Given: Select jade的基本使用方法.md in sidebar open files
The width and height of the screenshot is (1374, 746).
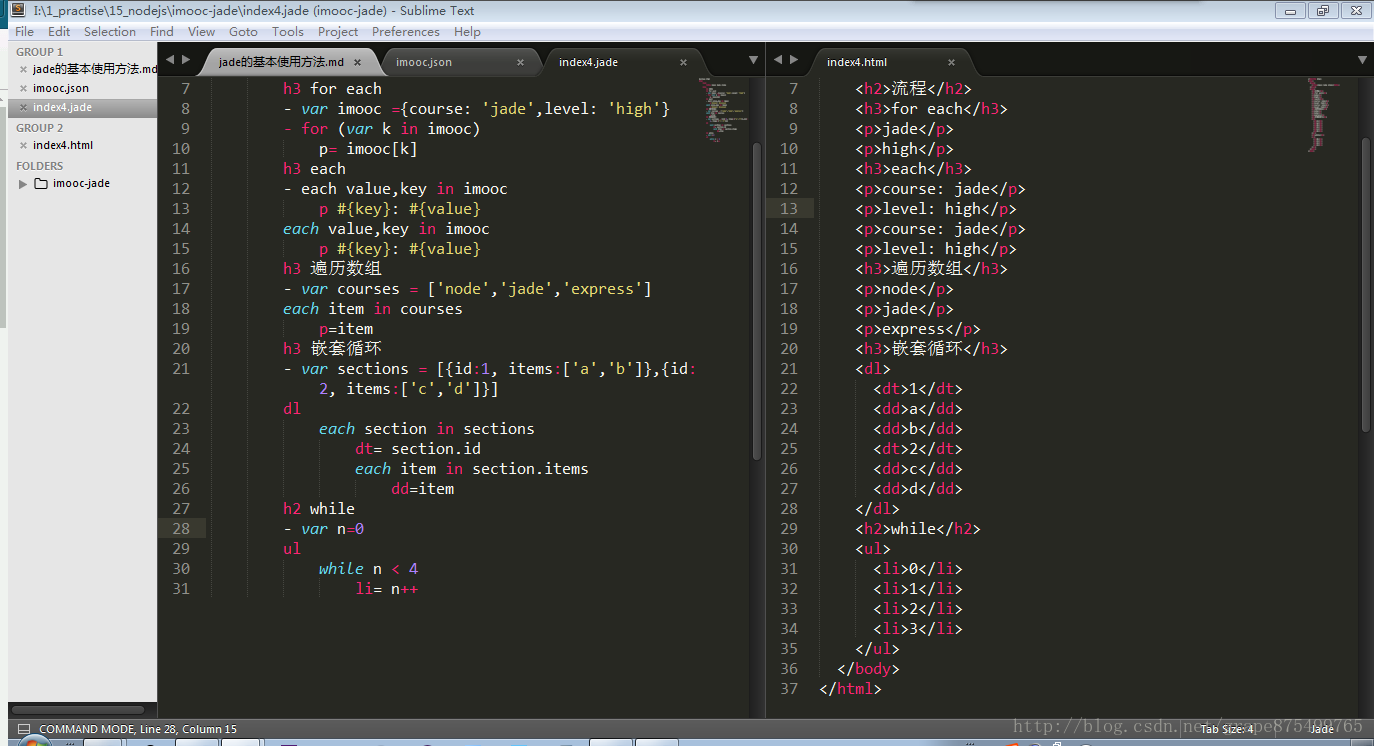Looking at the screenshot, I should point(95,70).
